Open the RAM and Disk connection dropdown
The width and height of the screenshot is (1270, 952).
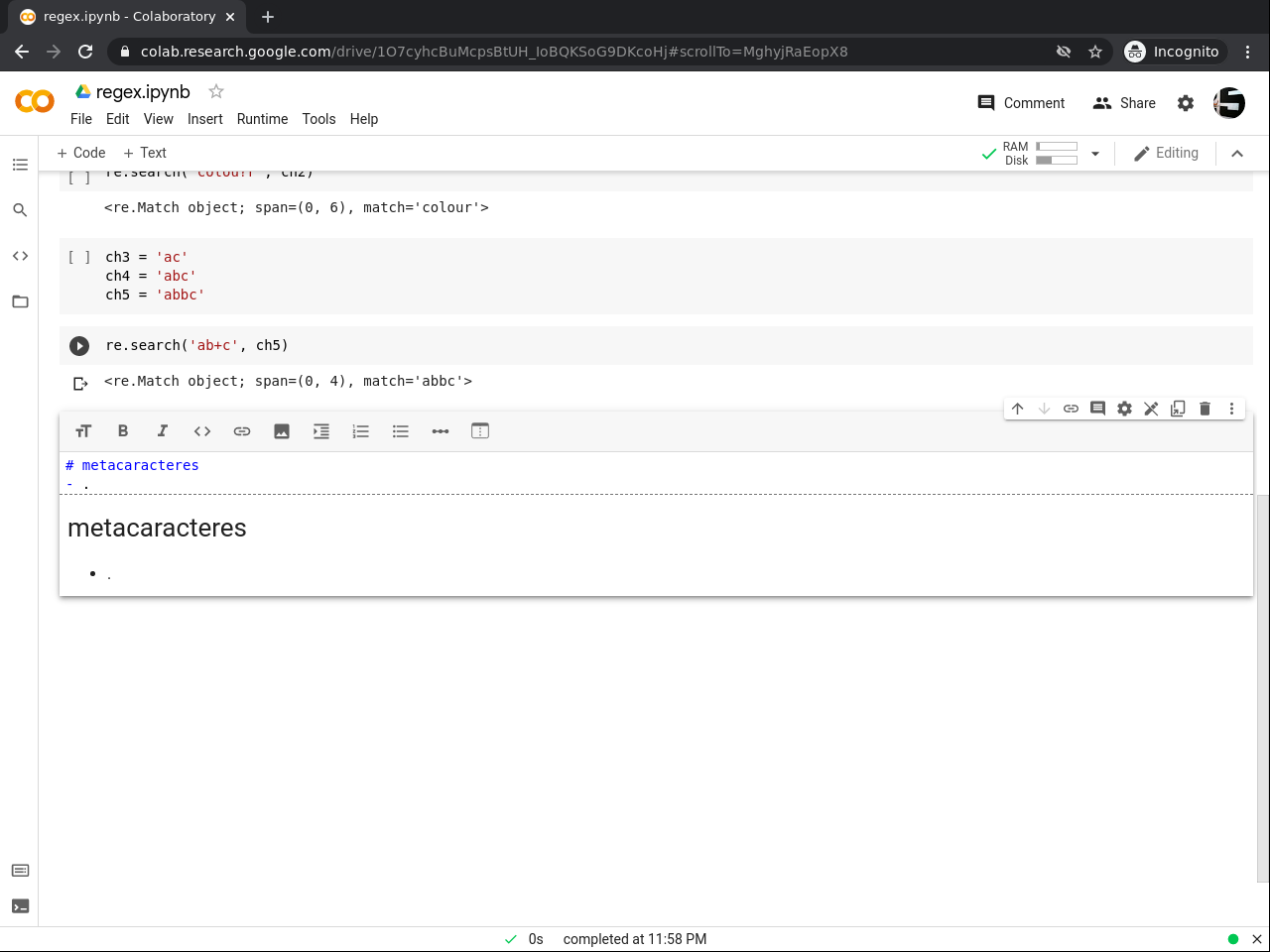[1095, 154]
